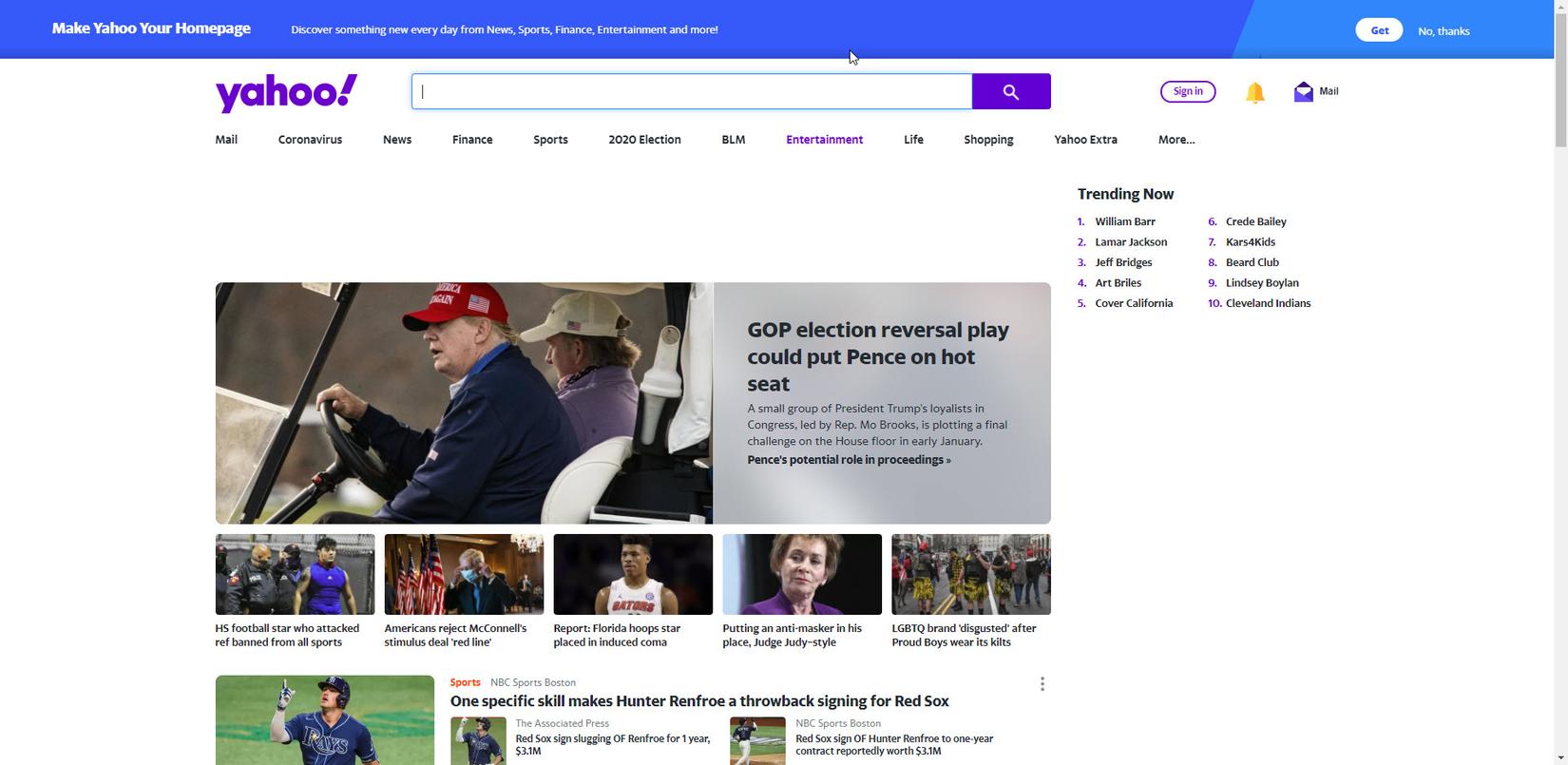Screen dimensions: 1568x765
Task: Open trending topic Lamar Jackson
Action: pos(1131,242)
